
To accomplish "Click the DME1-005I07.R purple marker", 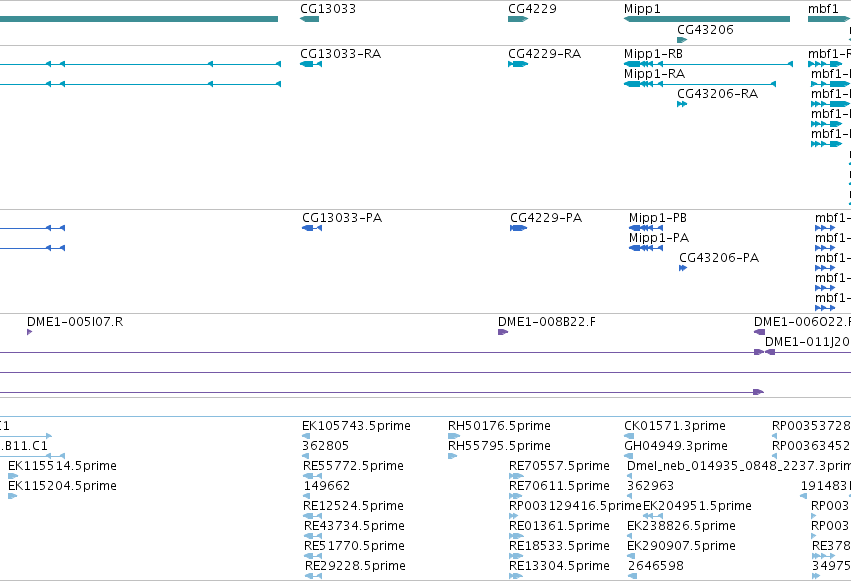I will click(29, 332).
